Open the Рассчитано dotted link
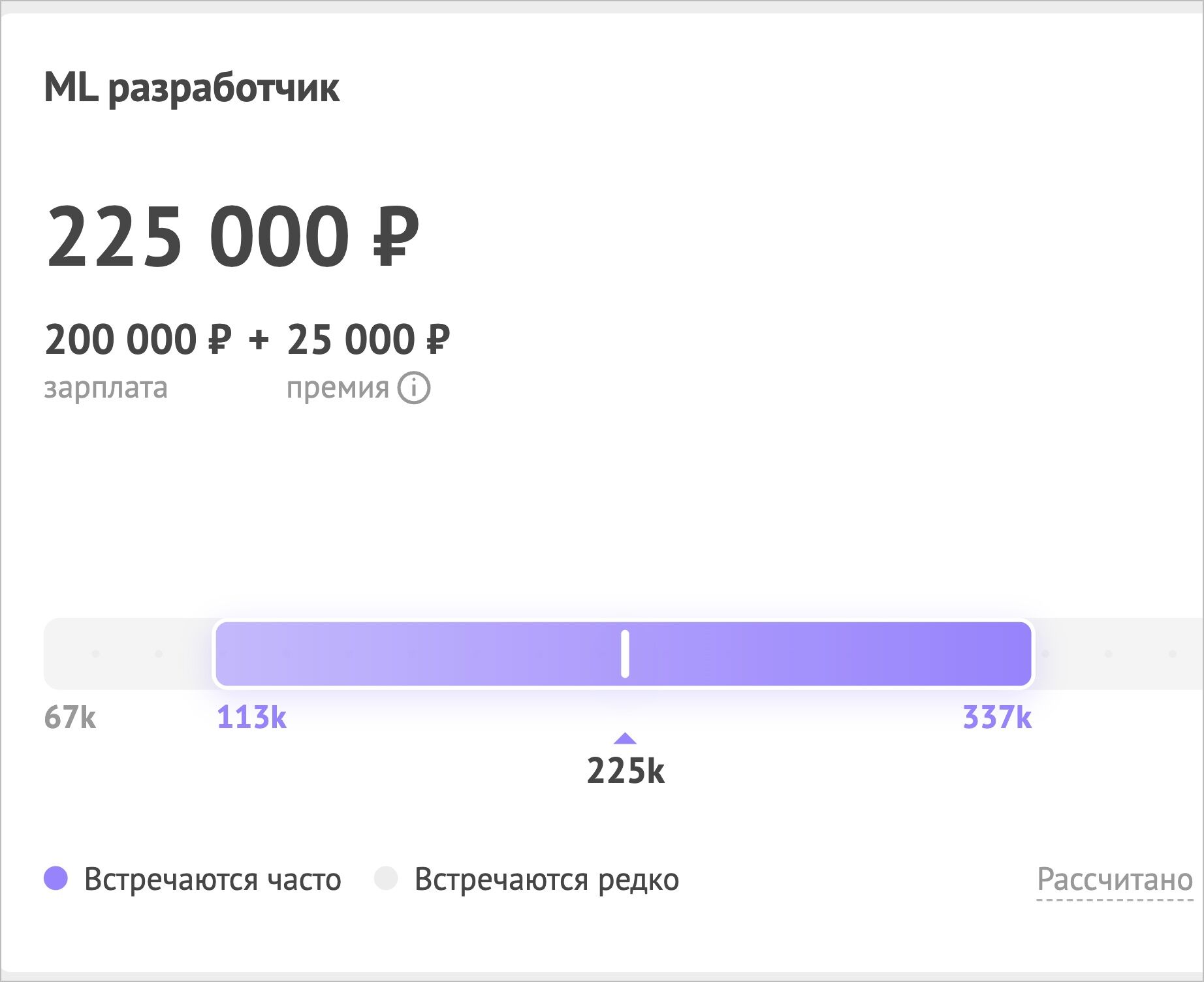Viewport: 1204px width, 982px height. [1115, 880]
